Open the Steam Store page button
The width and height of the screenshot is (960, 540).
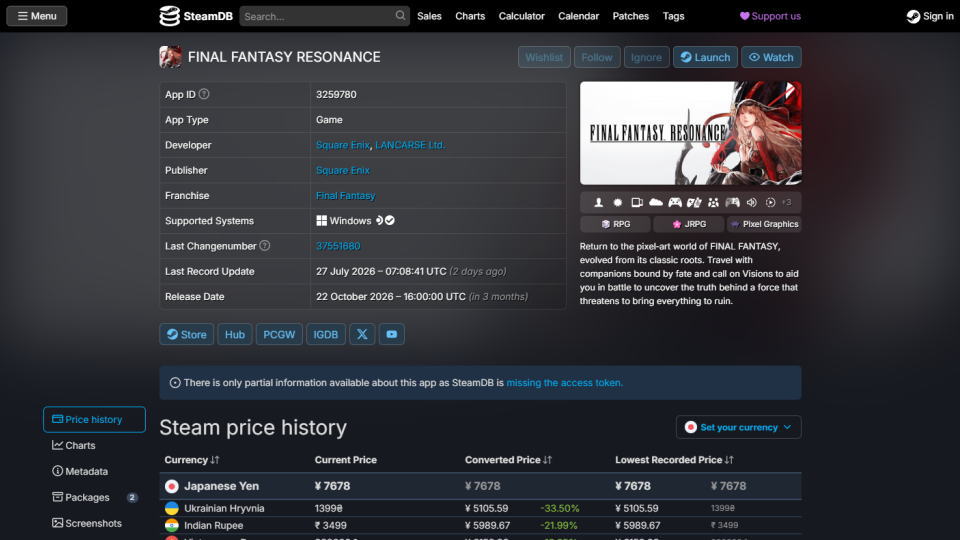pos(187,334)
